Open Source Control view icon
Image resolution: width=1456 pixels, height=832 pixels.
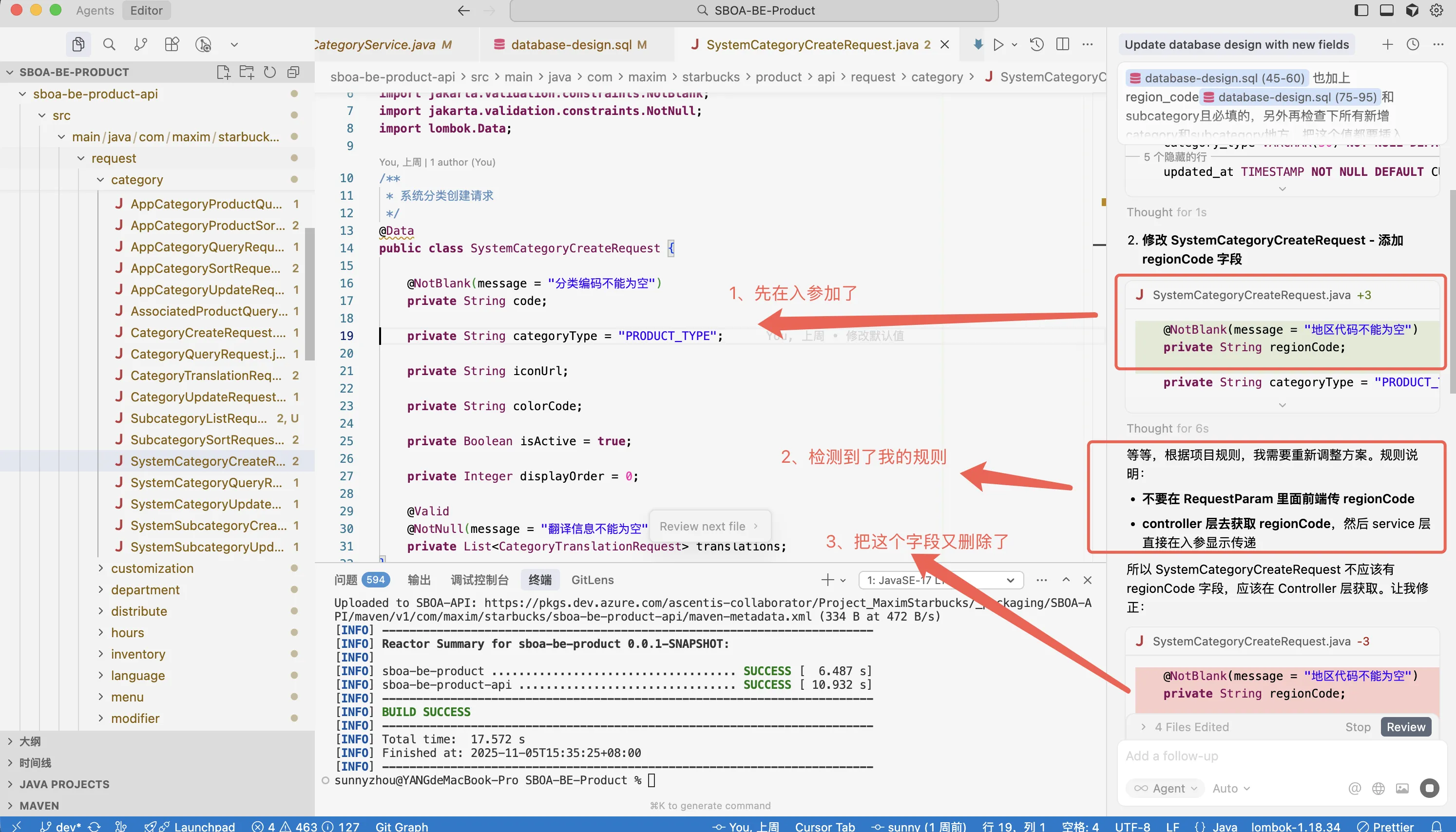click(140, 45)
